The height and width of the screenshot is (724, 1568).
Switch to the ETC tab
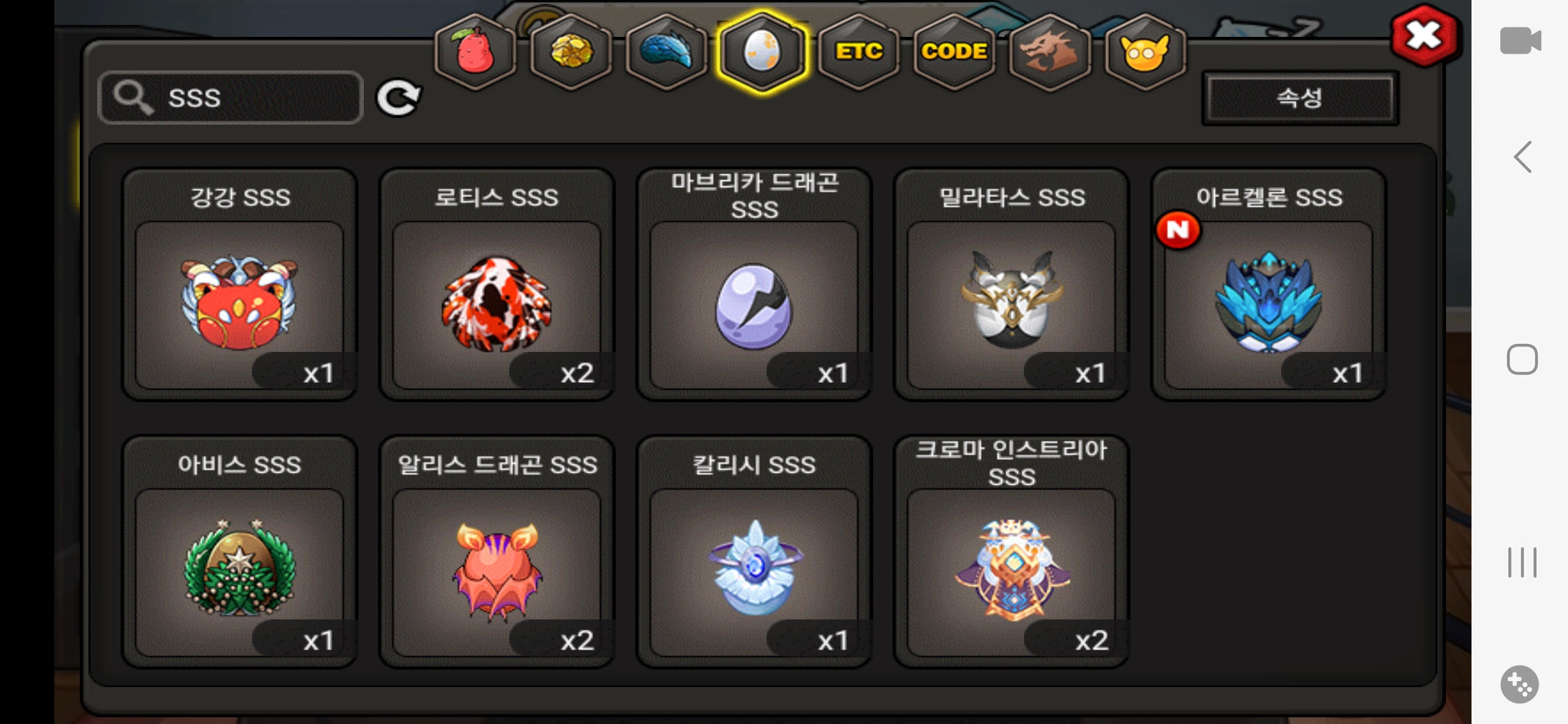click(x=858, y=52)
